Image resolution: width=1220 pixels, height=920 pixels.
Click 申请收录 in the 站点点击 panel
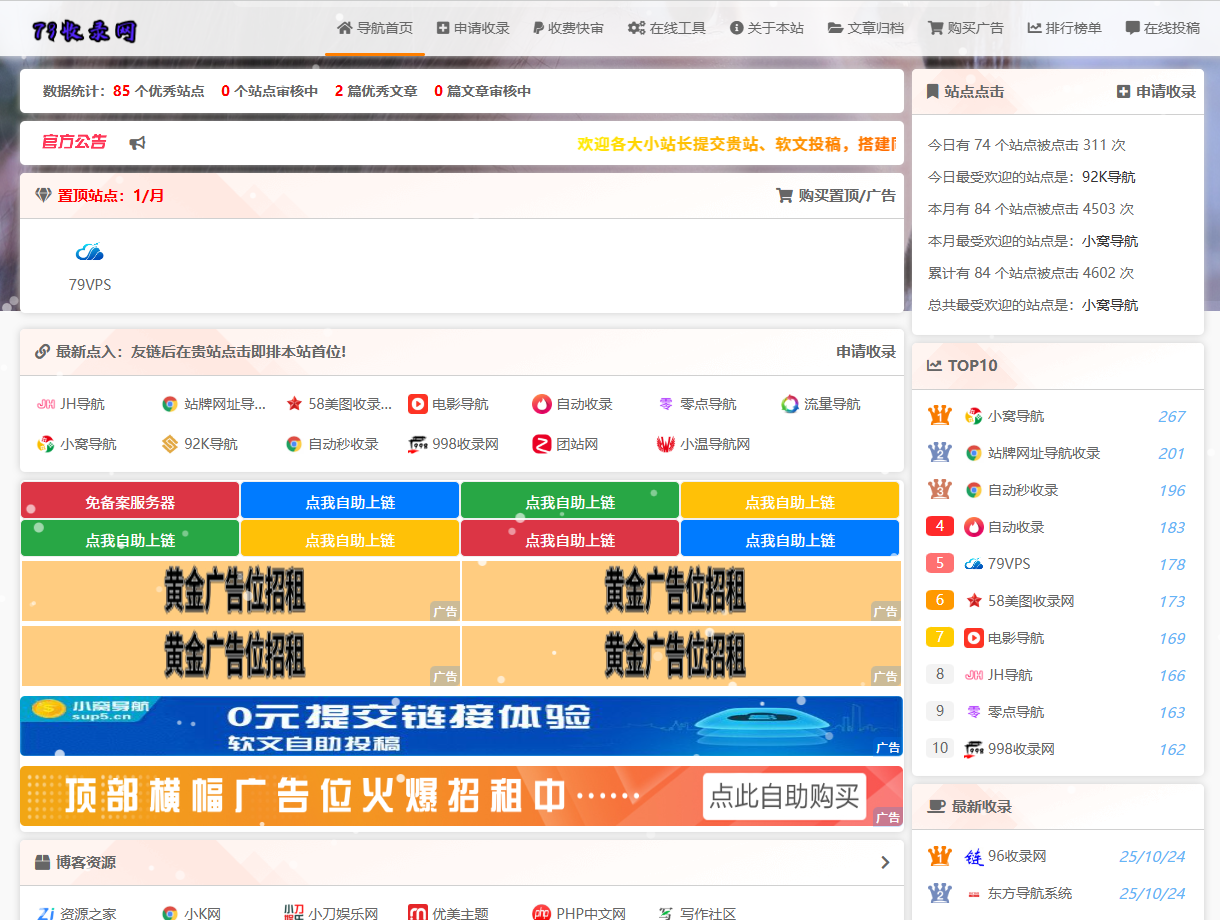click(x=1157, y=92)
